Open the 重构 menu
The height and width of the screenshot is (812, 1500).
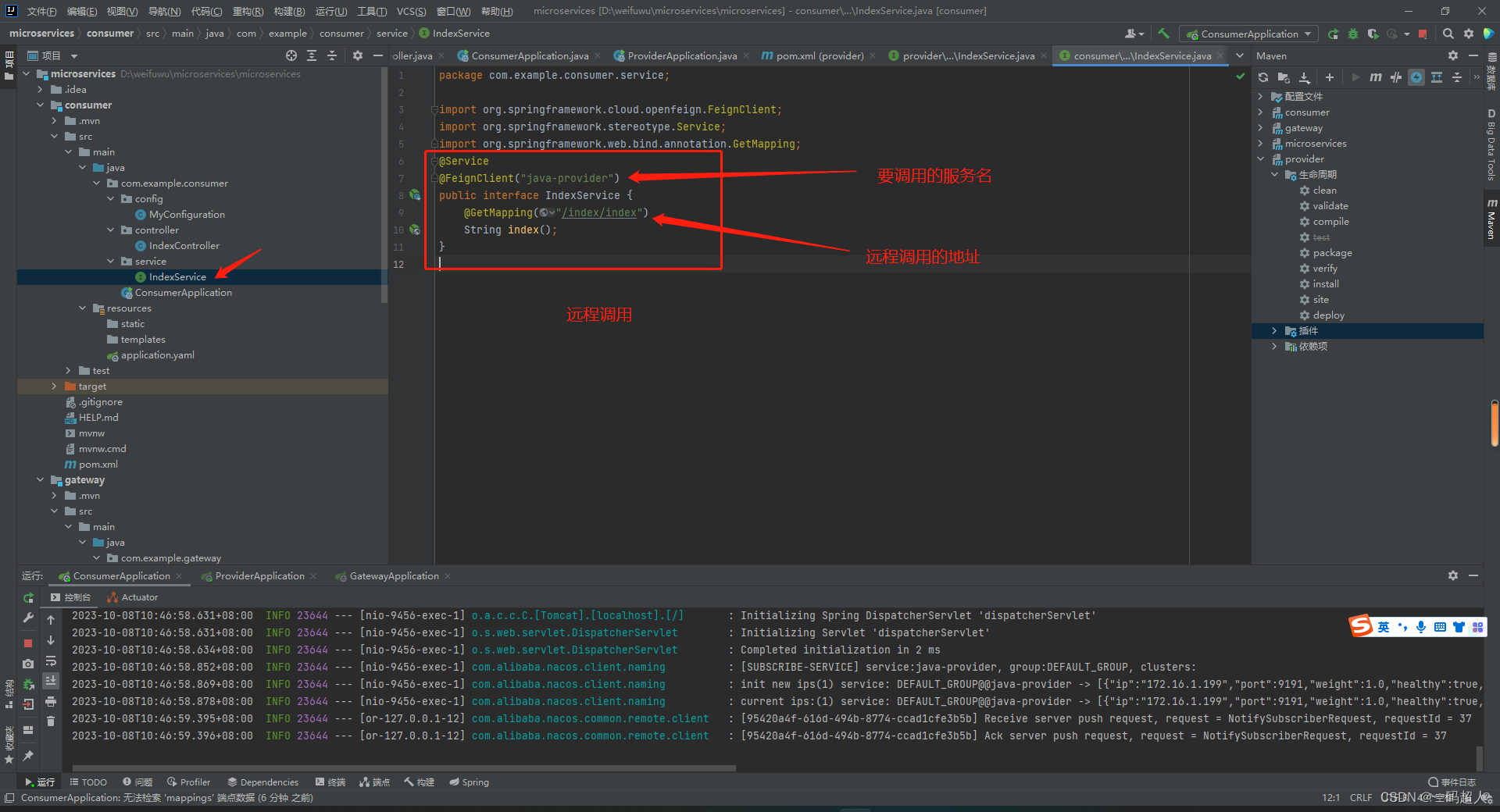[247, 11]
